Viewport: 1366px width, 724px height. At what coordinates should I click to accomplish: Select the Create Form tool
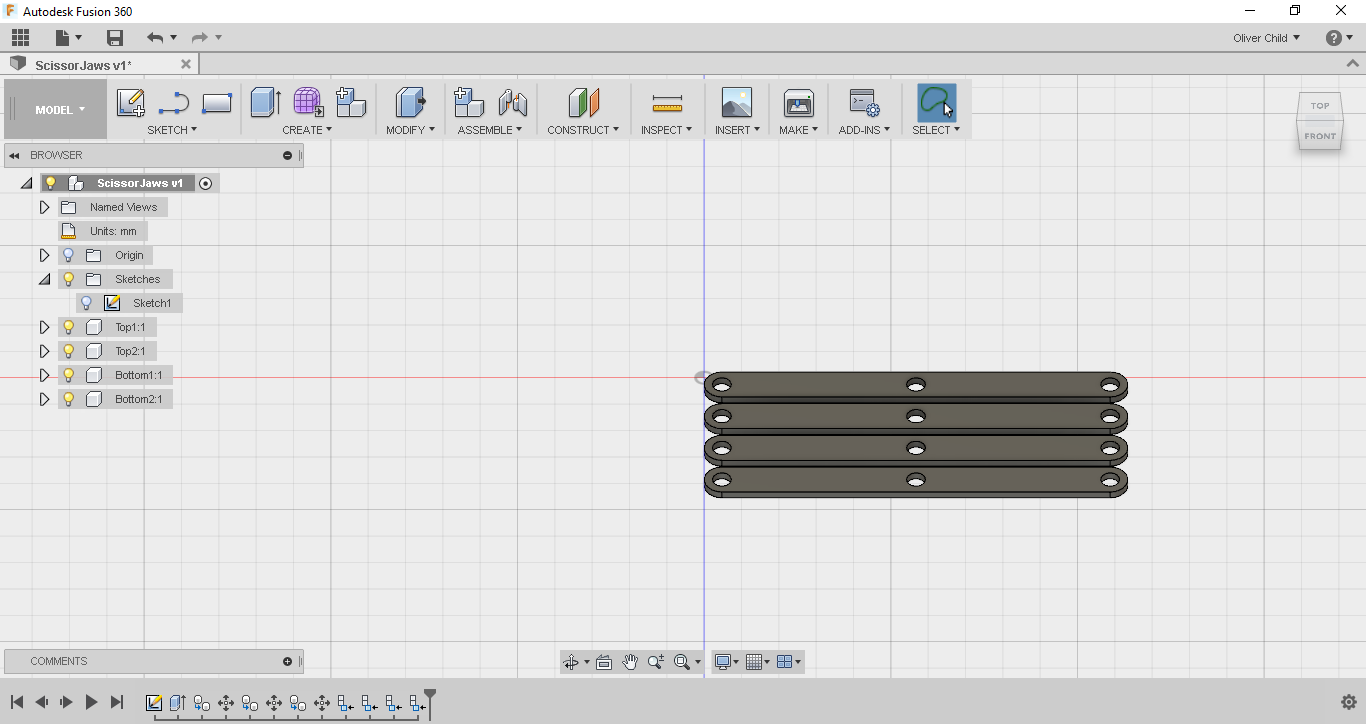coord(308,102)
